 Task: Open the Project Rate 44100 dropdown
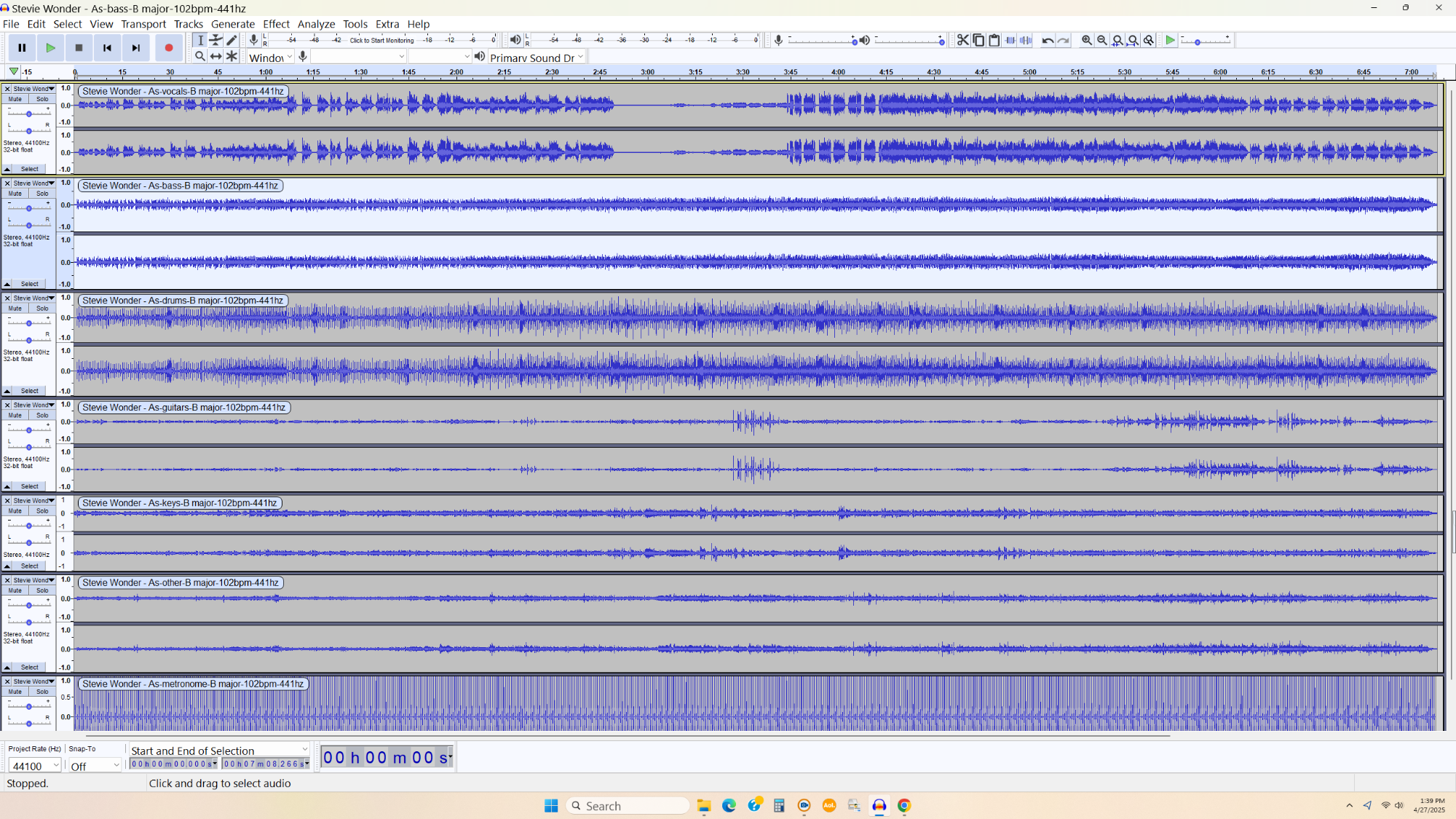pos(34,766)
